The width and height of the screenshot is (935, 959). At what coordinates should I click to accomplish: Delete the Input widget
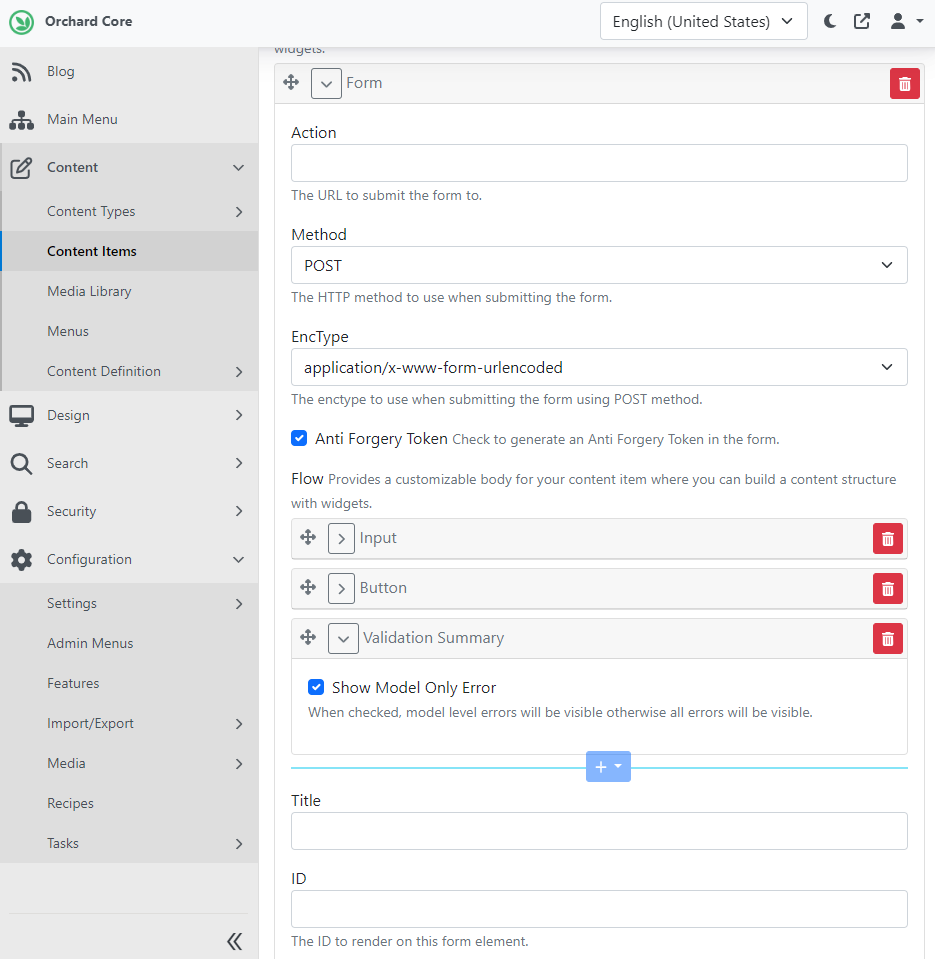(x=887, y=539)
